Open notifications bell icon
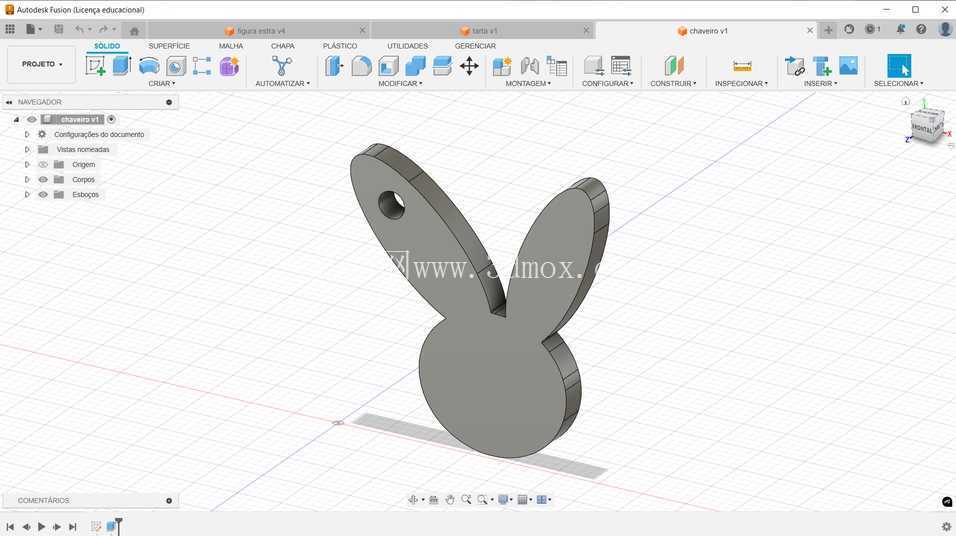 pyautogui.click(x=900, y=29)
